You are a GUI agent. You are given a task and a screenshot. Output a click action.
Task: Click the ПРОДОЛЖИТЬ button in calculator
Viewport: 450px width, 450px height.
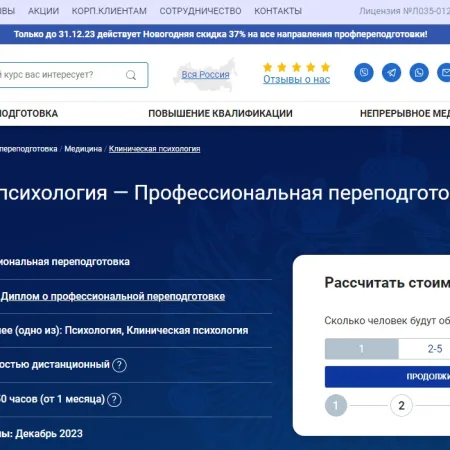[x=387, y=377]
